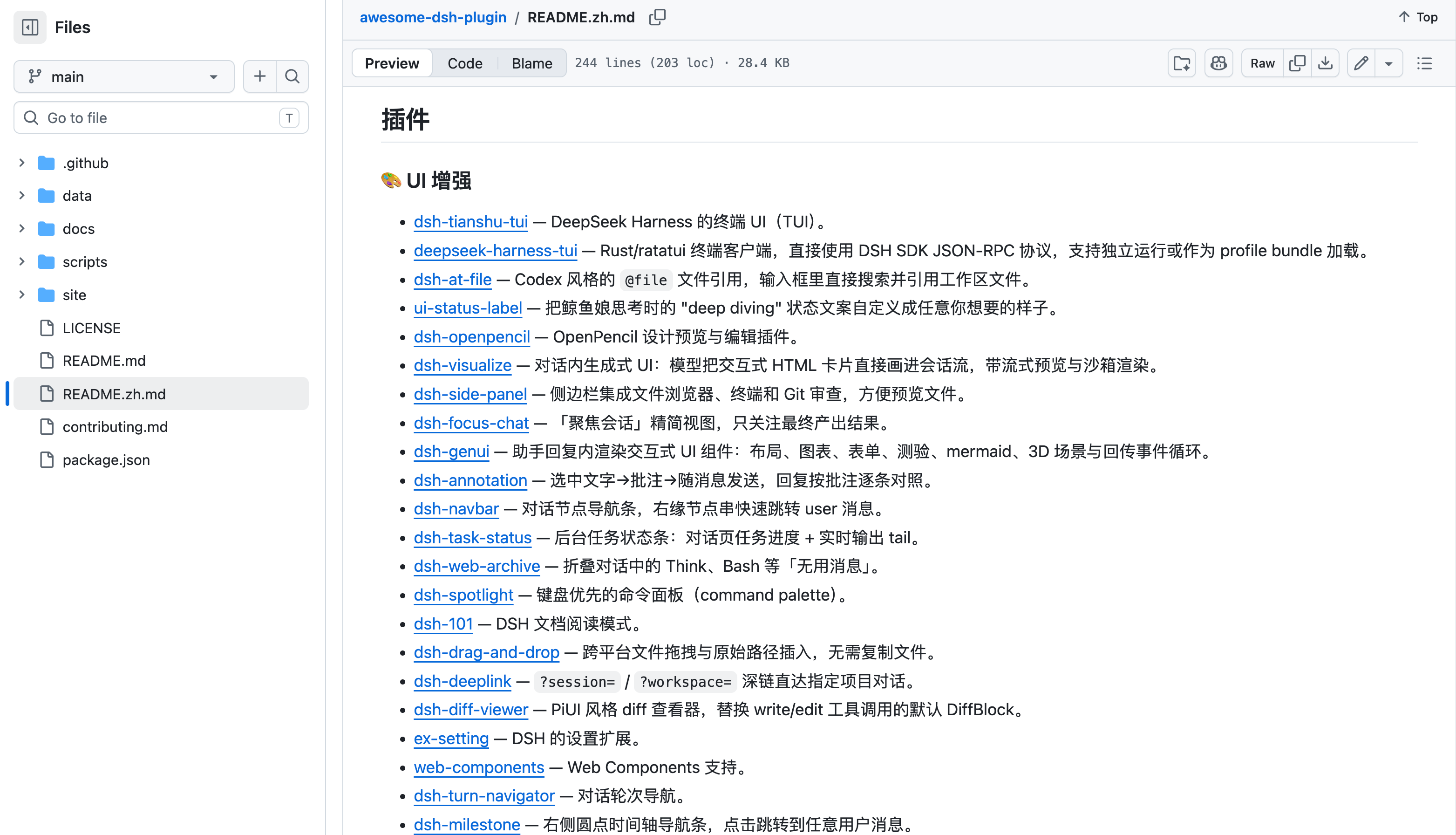This screenshot has width=1456, height=835.
Task: Click the .github folder icon
Action: [47, 163]
